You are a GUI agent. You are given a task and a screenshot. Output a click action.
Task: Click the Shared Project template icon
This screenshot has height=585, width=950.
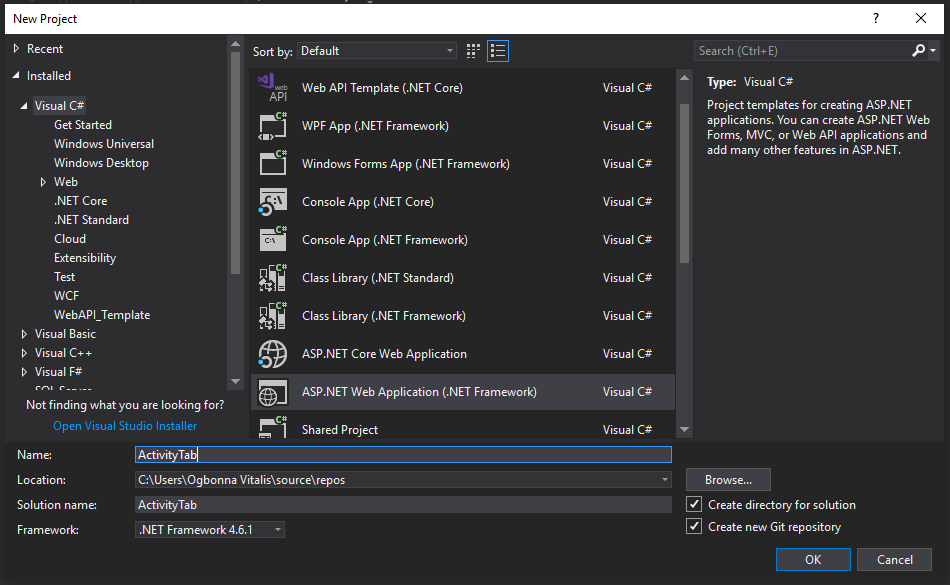[273, 428]
